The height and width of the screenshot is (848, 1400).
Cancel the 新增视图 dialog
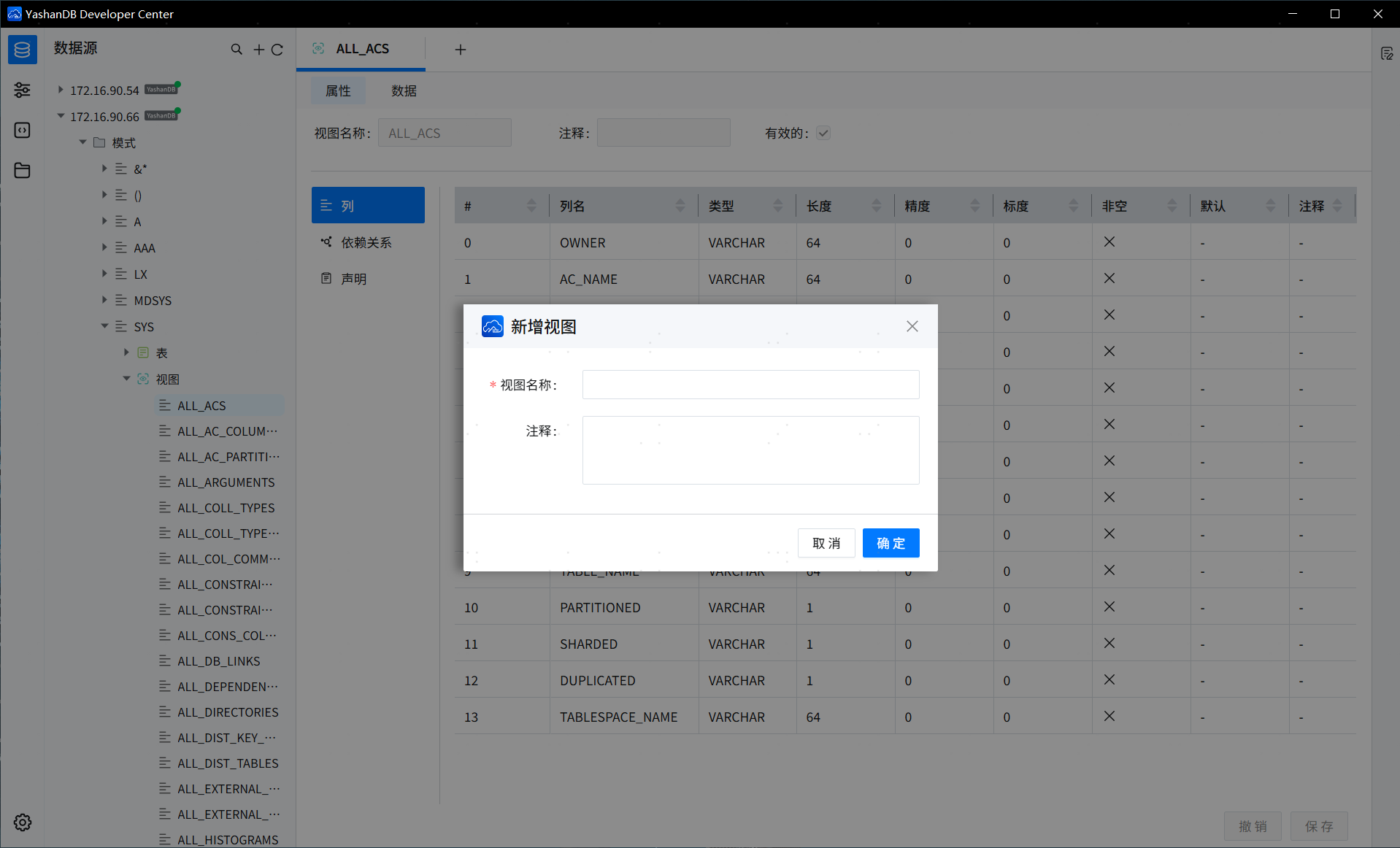(826, 542)
